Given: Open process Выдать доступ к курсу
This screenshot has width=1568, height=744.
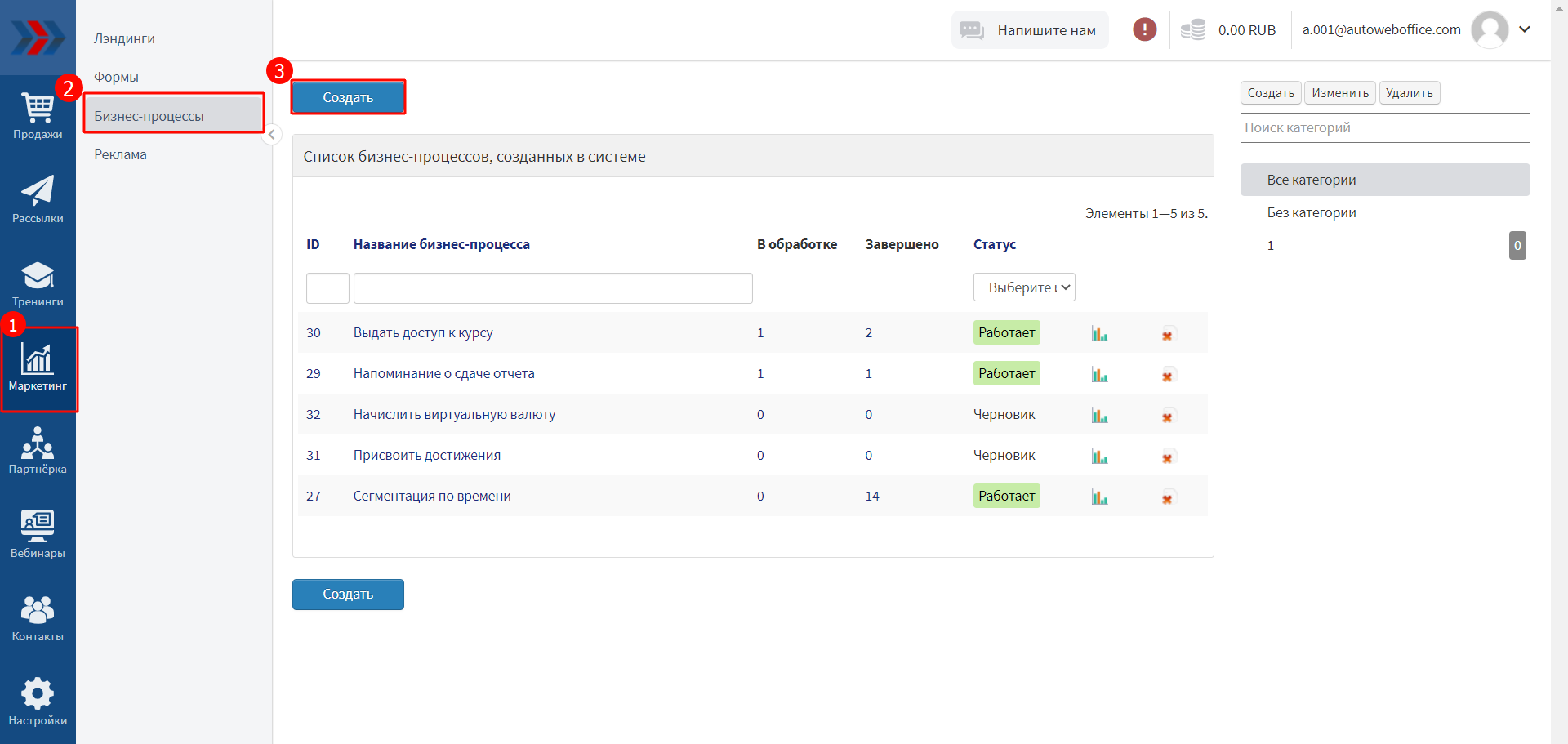Looking at the screenshot, I should 423,332.
